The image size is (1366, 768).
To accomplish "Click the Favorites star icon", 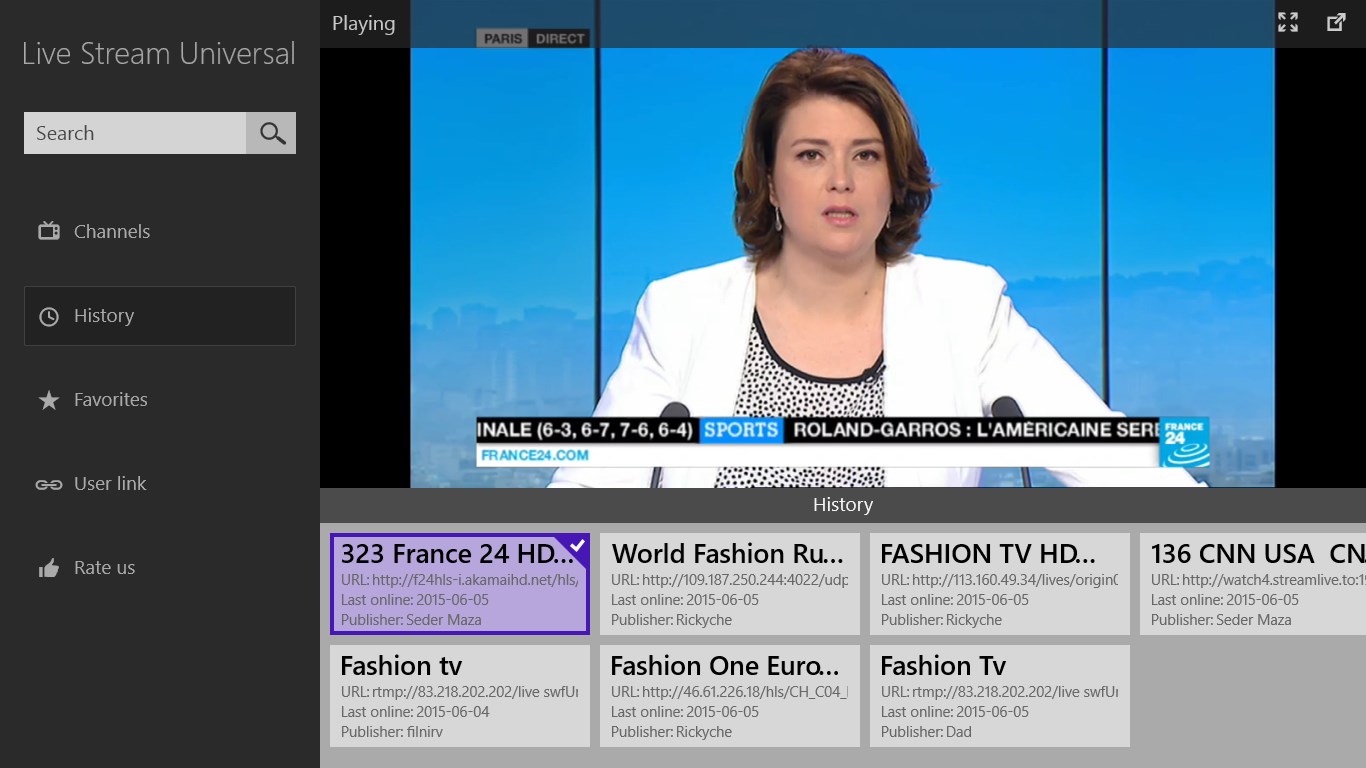I will pyautogui.click(x=49, y=400).
